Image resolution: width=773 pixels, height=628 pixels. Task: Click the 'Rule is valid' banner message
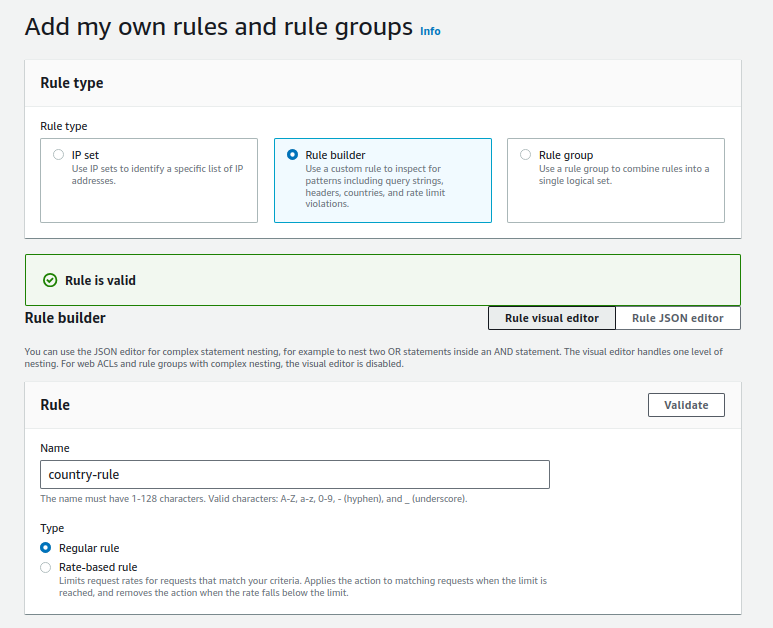tap(100, 281)
